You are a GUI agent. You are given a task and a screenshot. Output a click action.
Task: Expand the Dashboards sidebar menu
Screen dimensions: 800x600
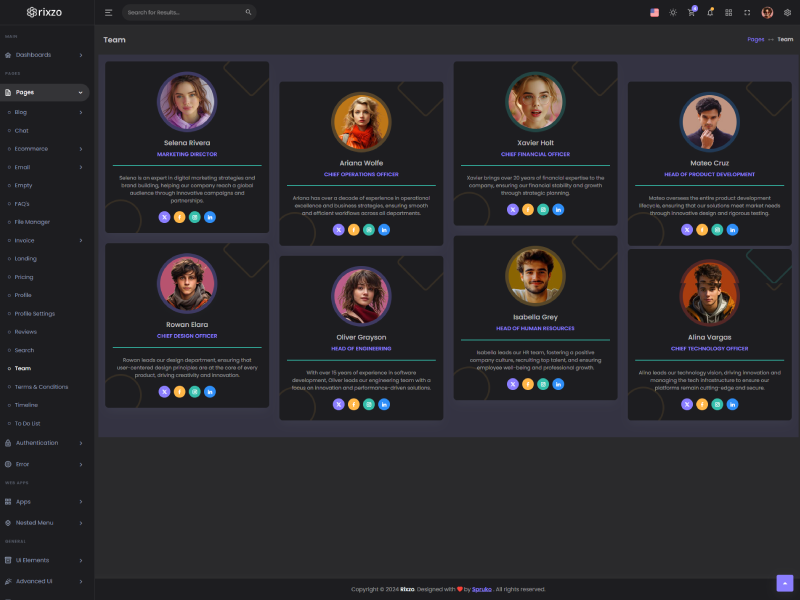point(45,55)
